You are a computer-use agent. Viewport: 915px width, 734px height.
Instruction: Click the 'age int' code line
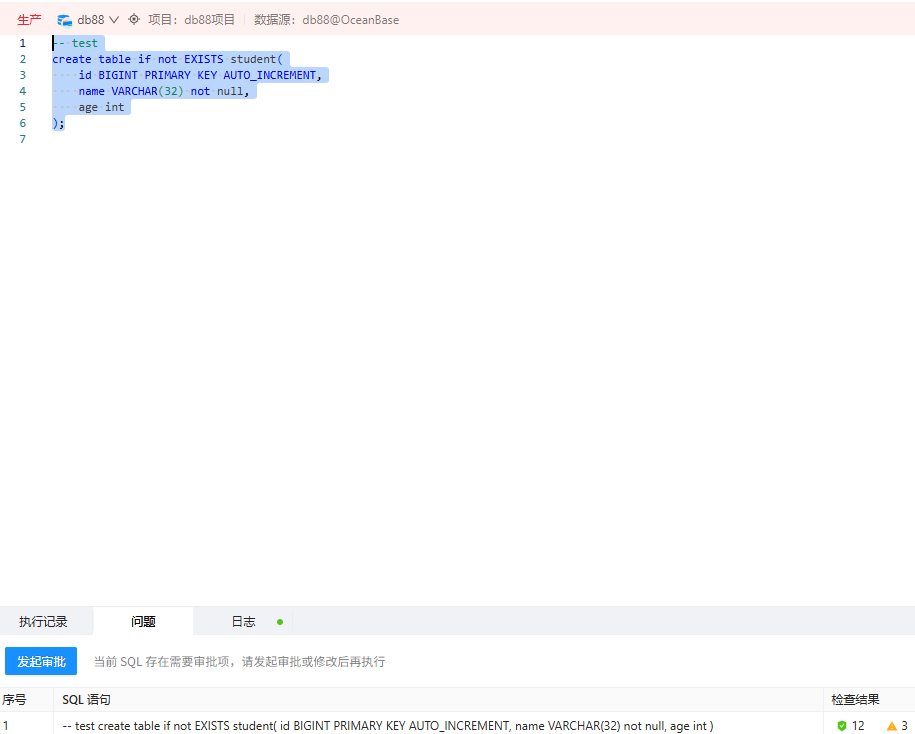[x=101, y=107]
